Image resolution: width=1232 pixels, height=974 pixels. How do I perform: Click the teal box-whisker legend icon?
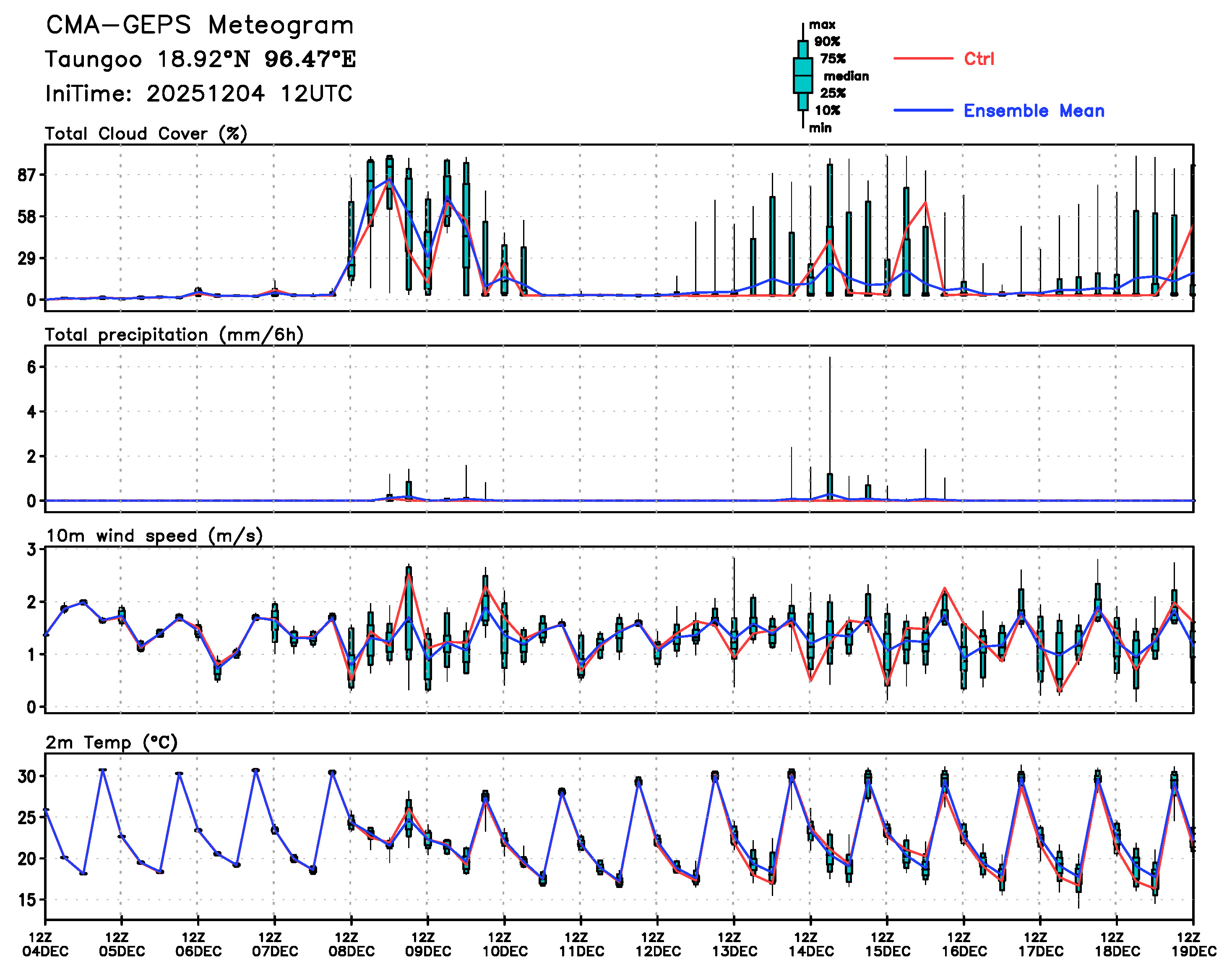[x=803, y=75]
